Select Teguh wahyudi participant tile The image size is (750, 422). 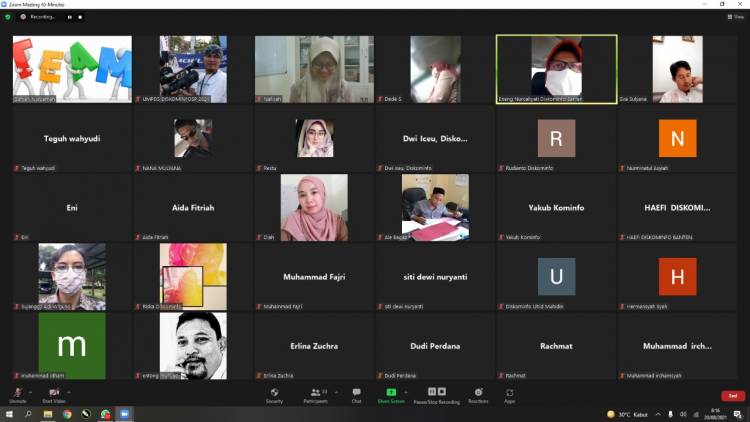[72, 139]
